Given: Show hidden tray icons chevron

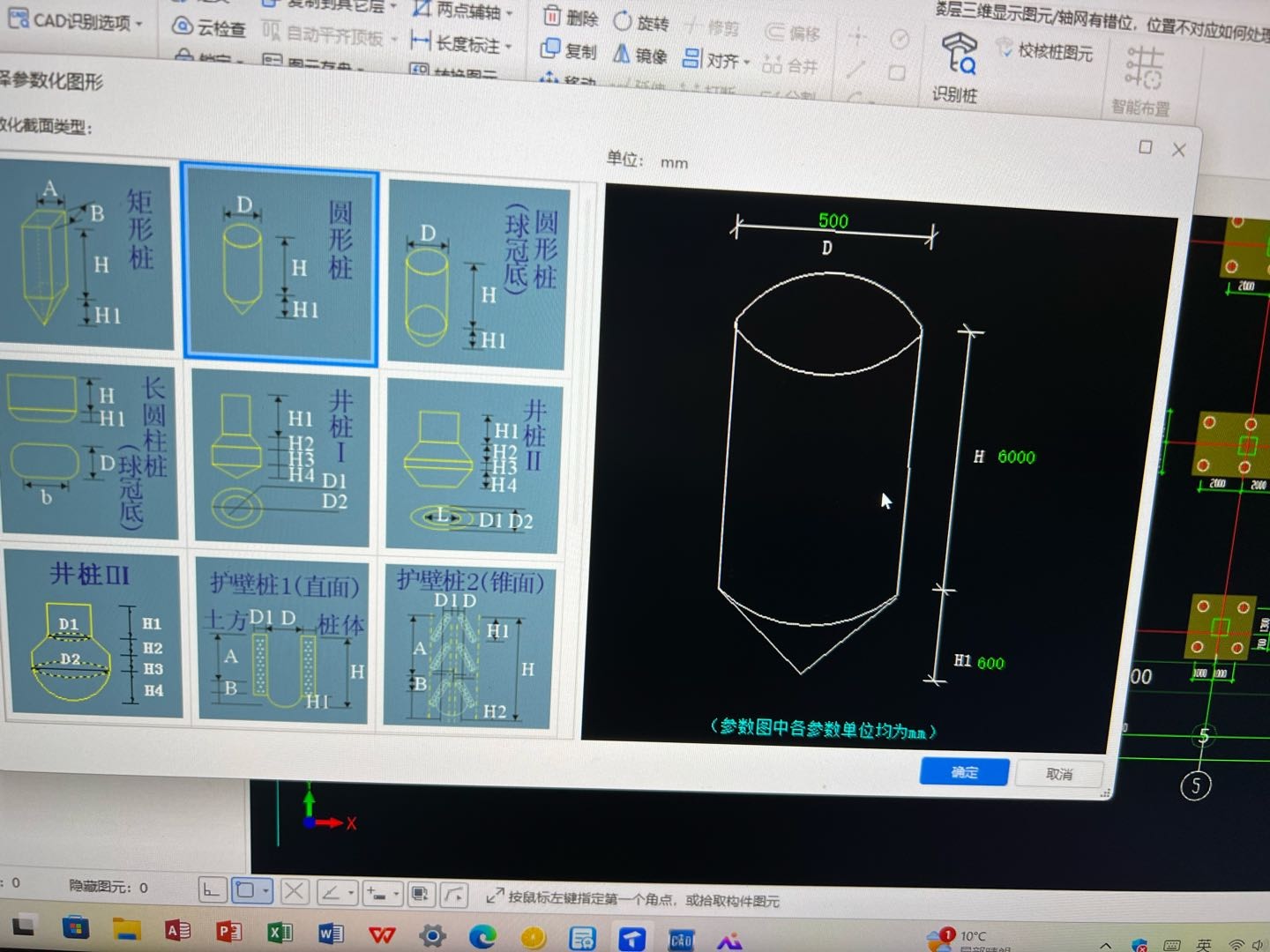Looking at the screenshot, I should point(1105,946).
